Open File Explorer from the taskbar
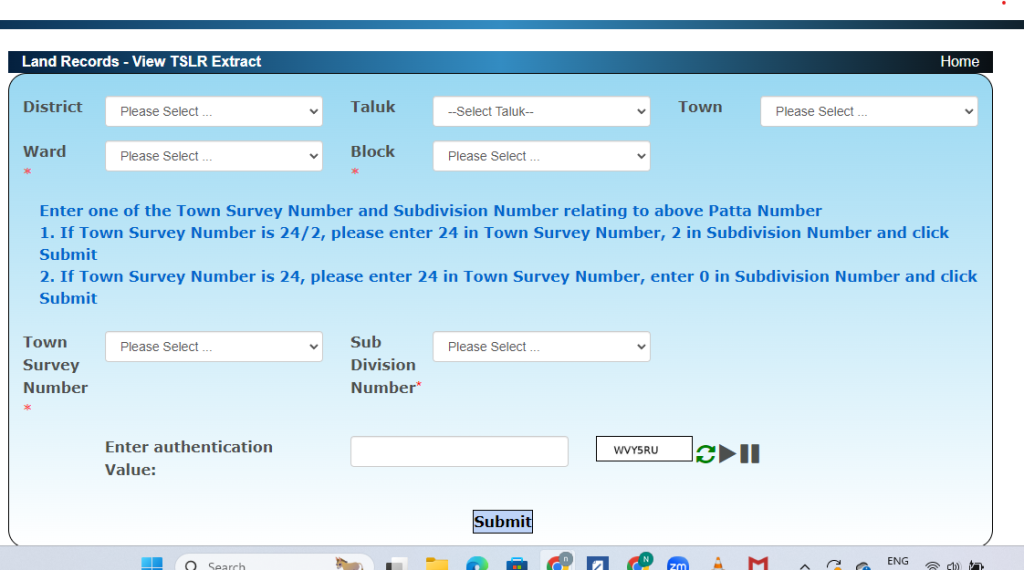Viewport: 1024px width, 570px height. [x=437, y=564]
